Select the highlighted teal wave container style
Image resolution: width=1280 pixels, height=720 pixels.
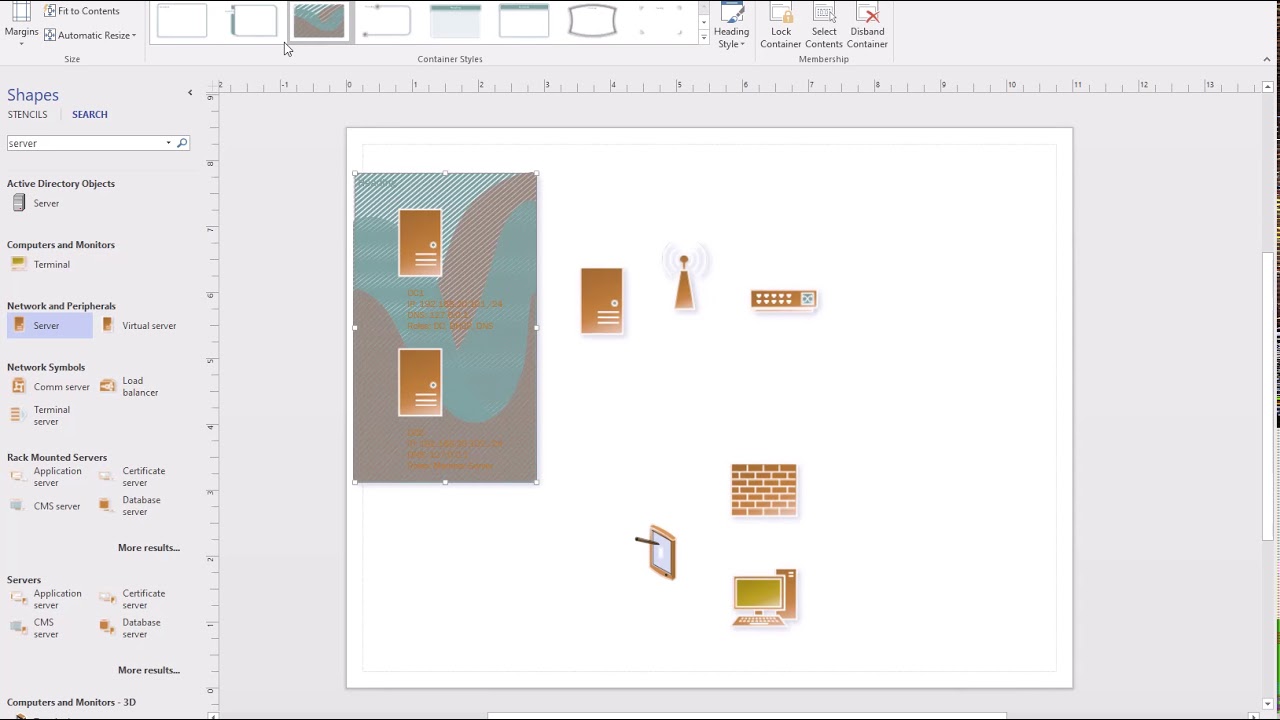click(319, 21)
